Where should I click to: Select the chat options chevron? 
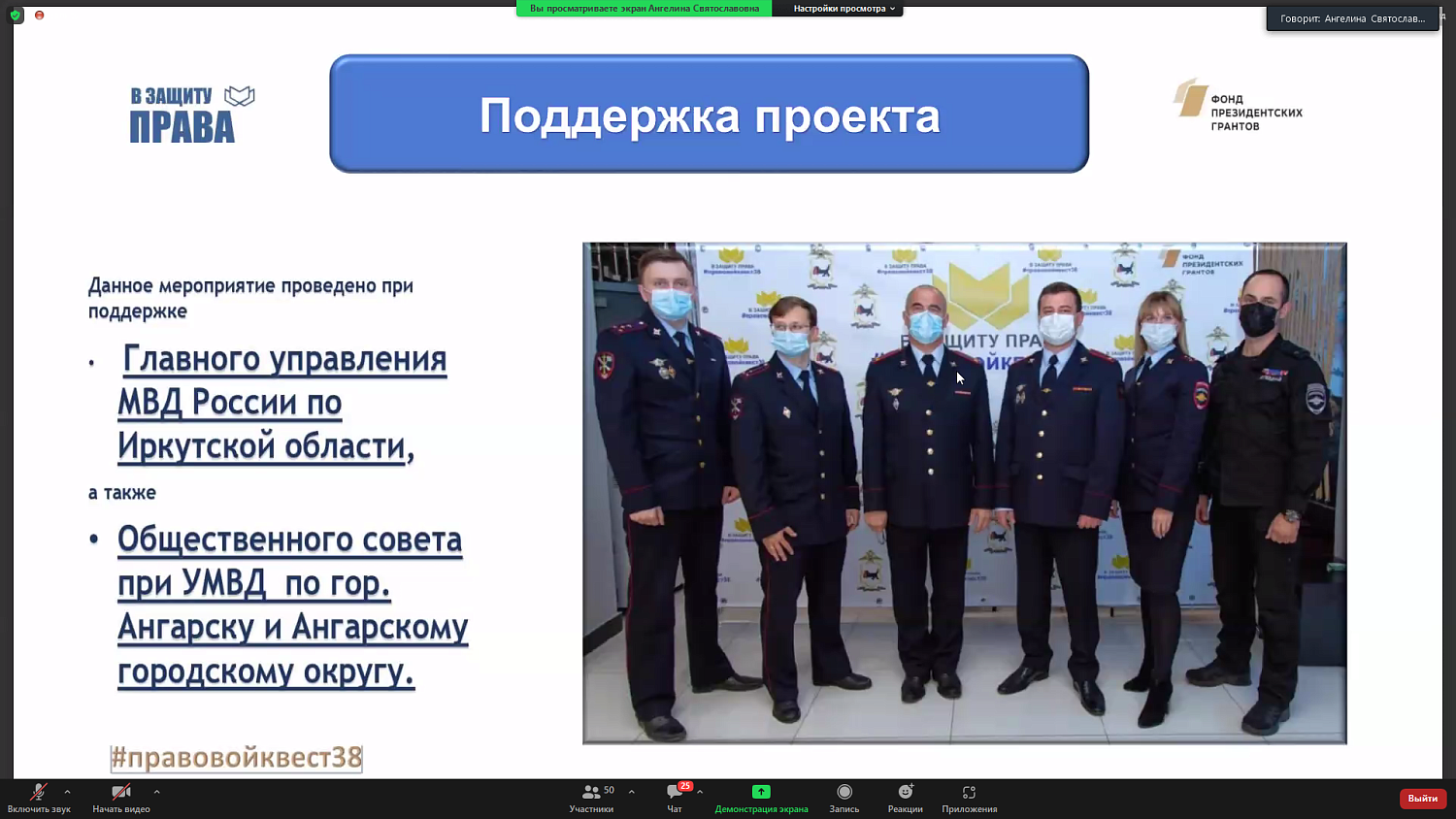[x=701, y=790]
